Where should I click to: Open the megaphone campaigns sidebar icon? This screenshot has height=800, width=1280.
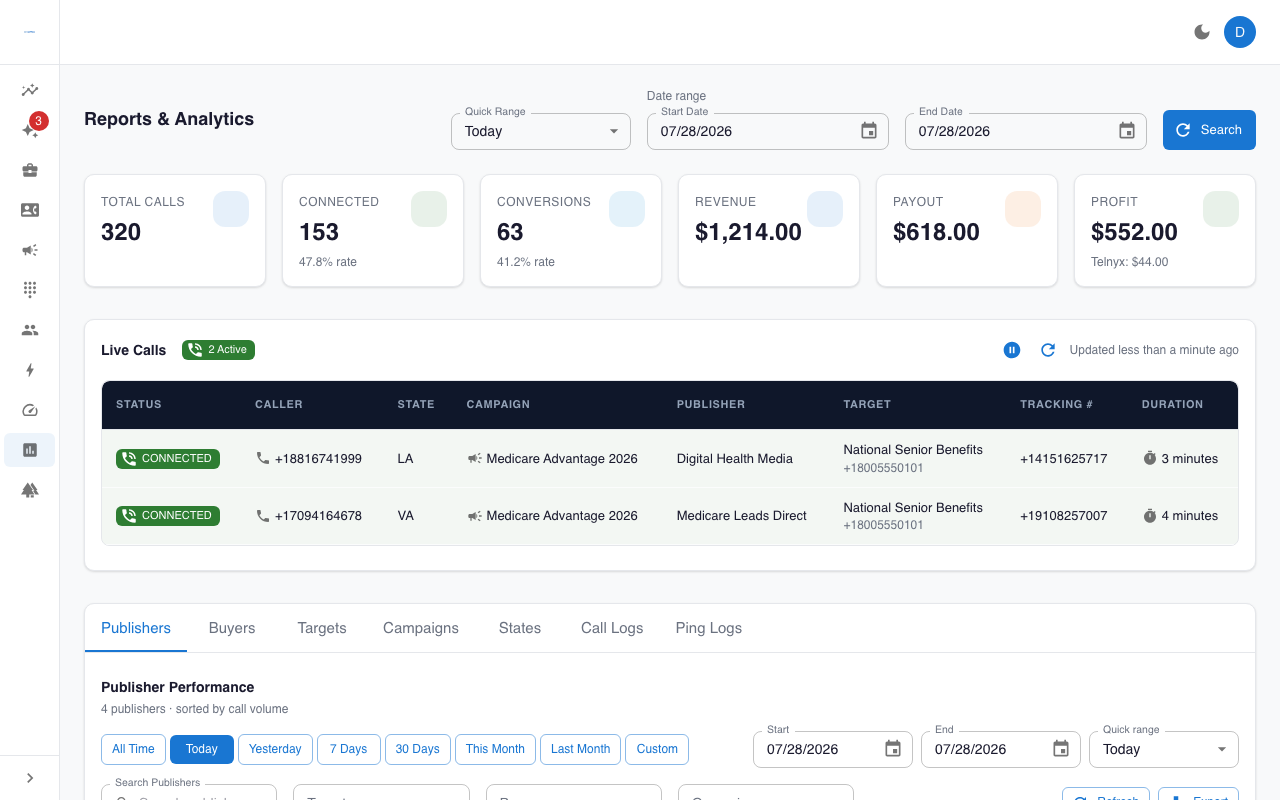[x=30, y=250]
